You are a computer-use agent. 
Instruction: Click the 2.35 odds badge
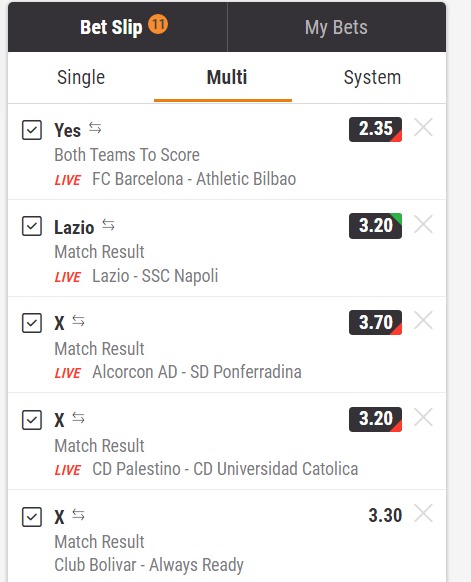pyautogui.click(x=375, y=129)
